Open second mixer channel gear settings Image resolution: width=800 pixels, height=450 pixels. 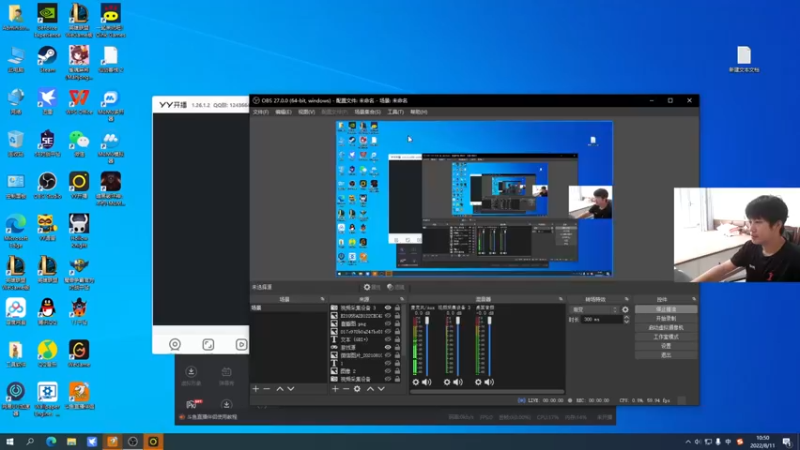click(x=447, y=382)
